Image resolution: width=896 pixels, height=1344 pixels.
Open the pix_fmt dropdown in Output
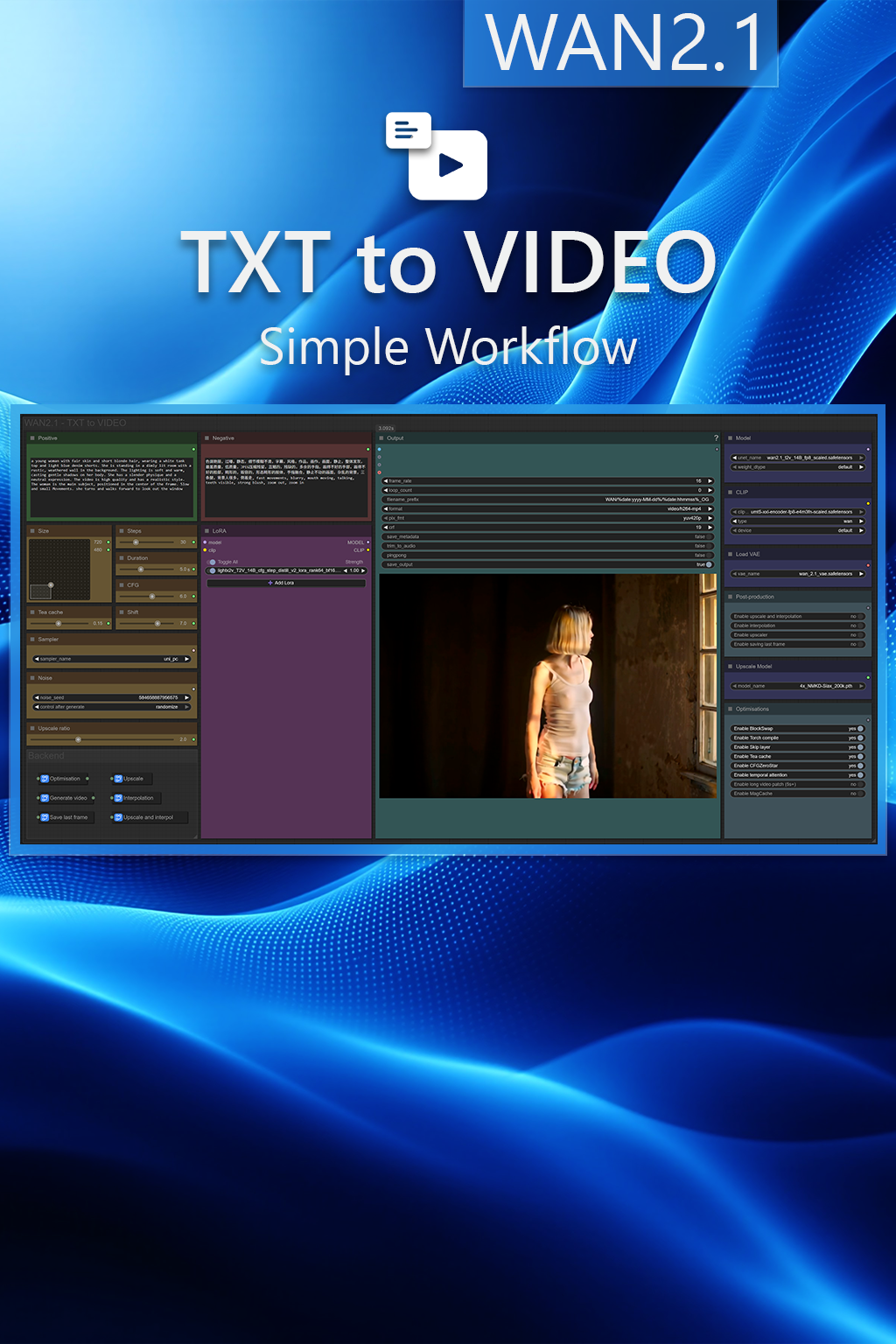548,518
